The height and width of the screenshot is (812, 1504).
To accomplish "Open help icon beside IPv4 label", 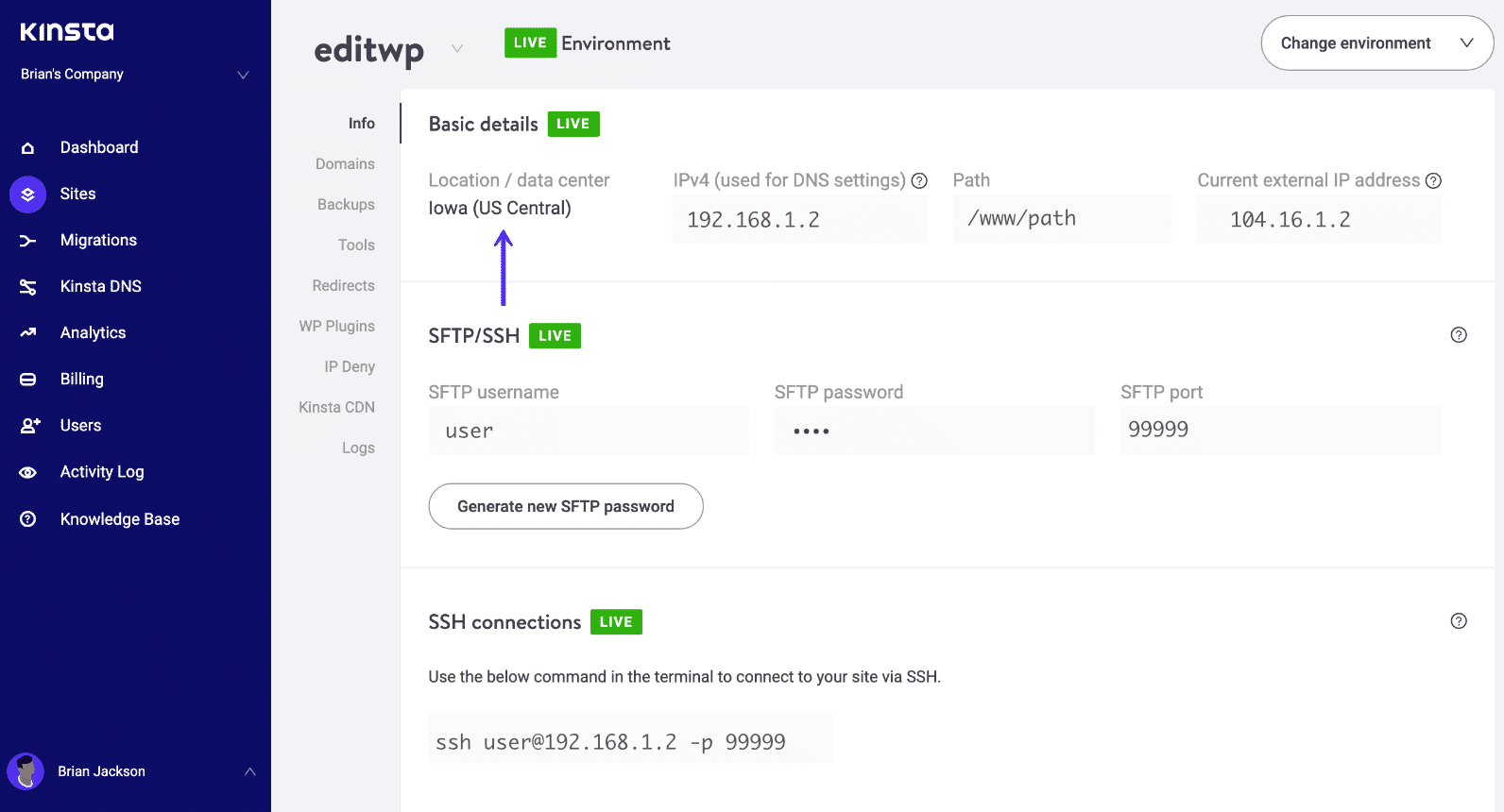I will pos(919,181).
